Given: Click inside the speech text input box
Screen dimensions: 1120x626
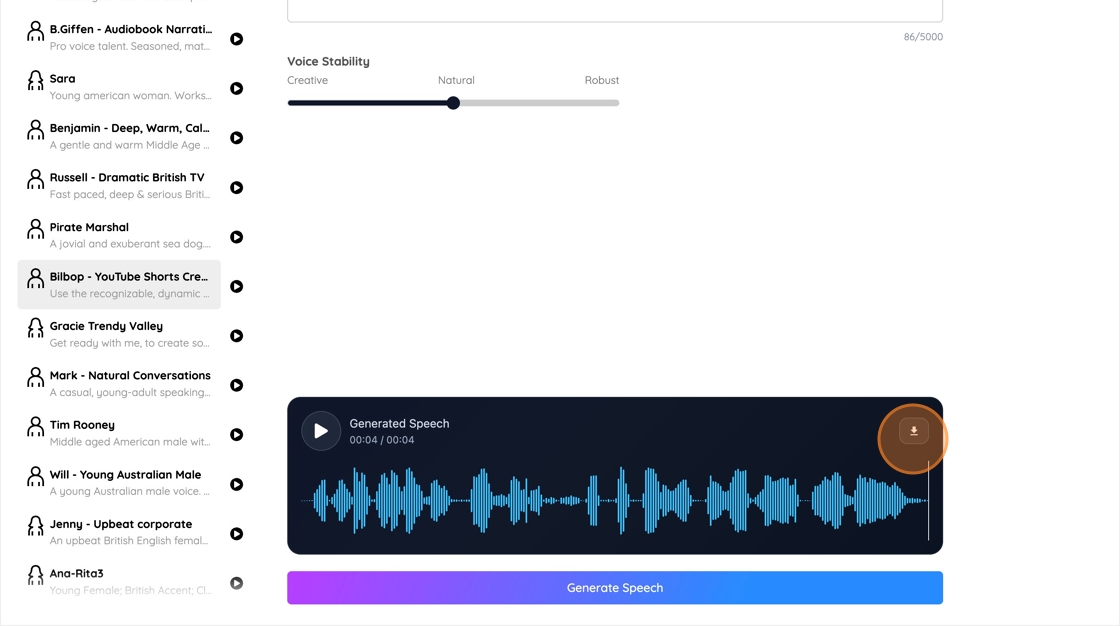Looking at the screenshot, I should 615,11.
